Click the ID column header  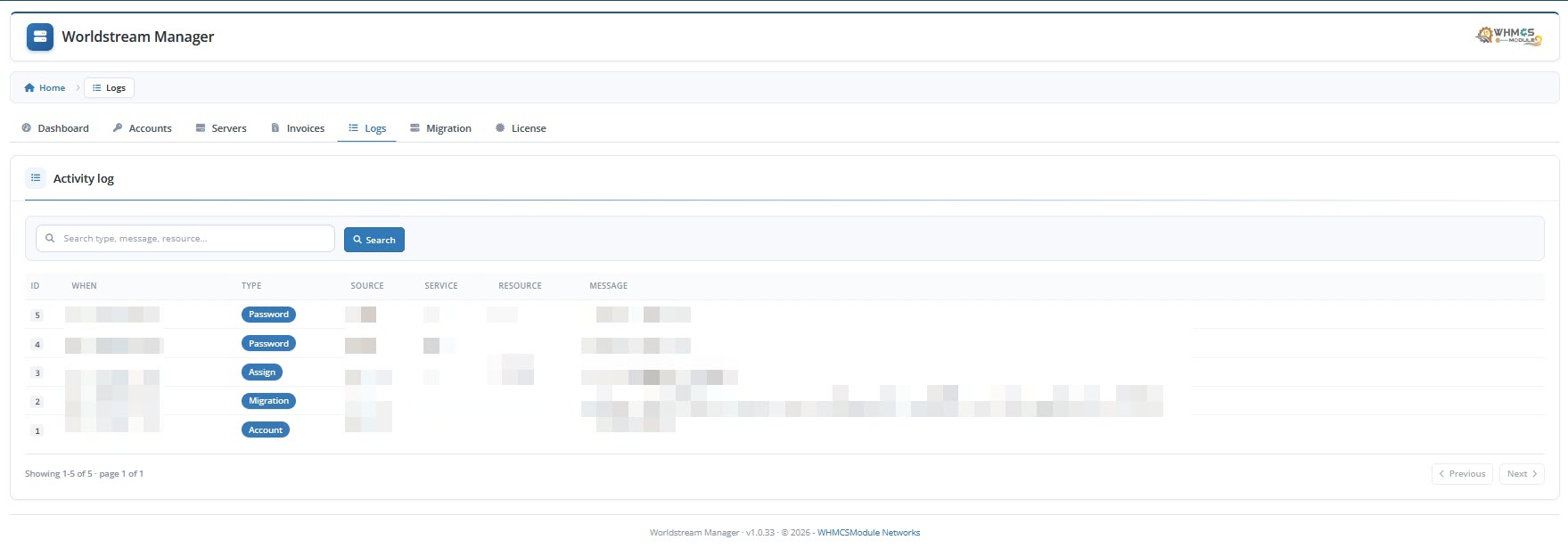click(x=35, y=286)
